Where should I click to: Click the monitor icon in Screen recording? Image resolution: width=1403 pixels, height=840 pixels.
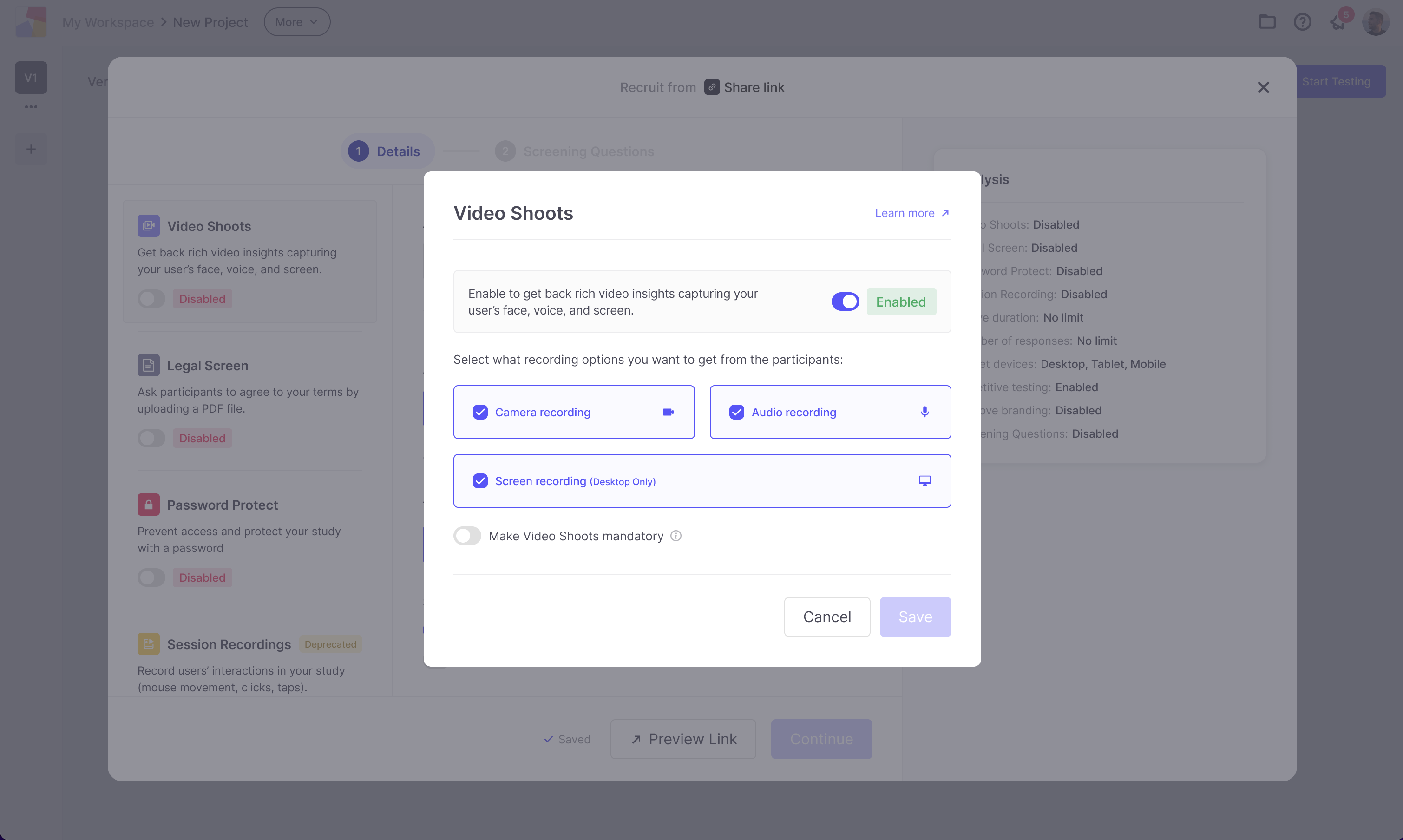click(925, 480)
